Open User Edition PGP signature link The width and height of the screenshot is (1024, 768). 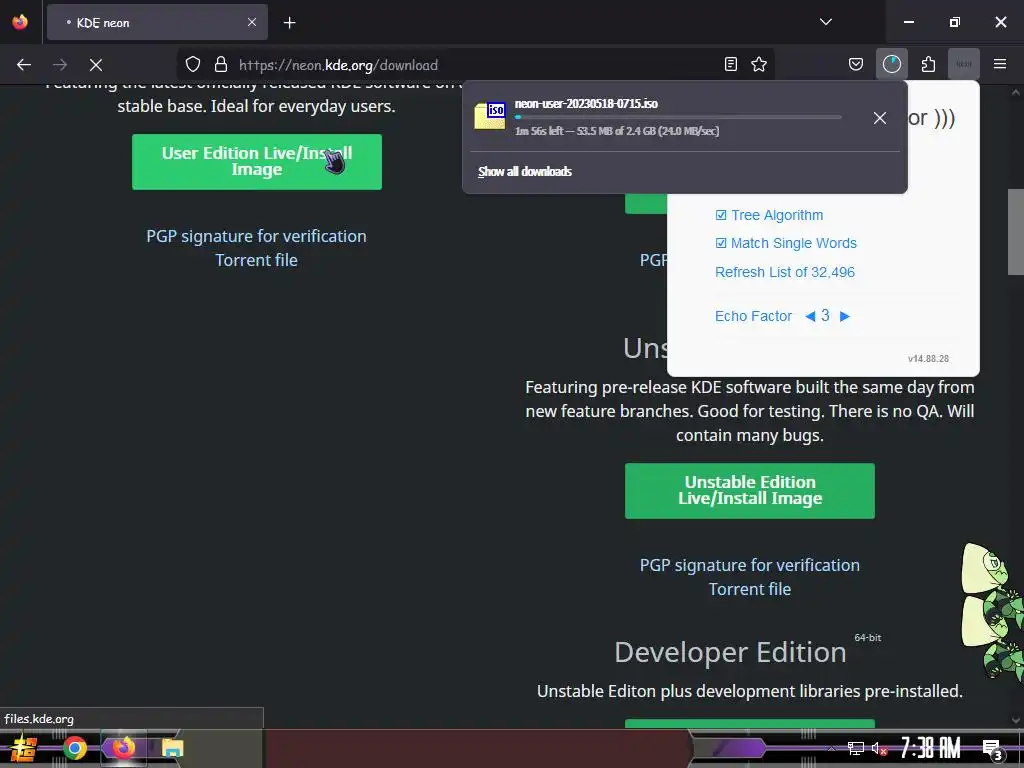click(x=256, y=236)
